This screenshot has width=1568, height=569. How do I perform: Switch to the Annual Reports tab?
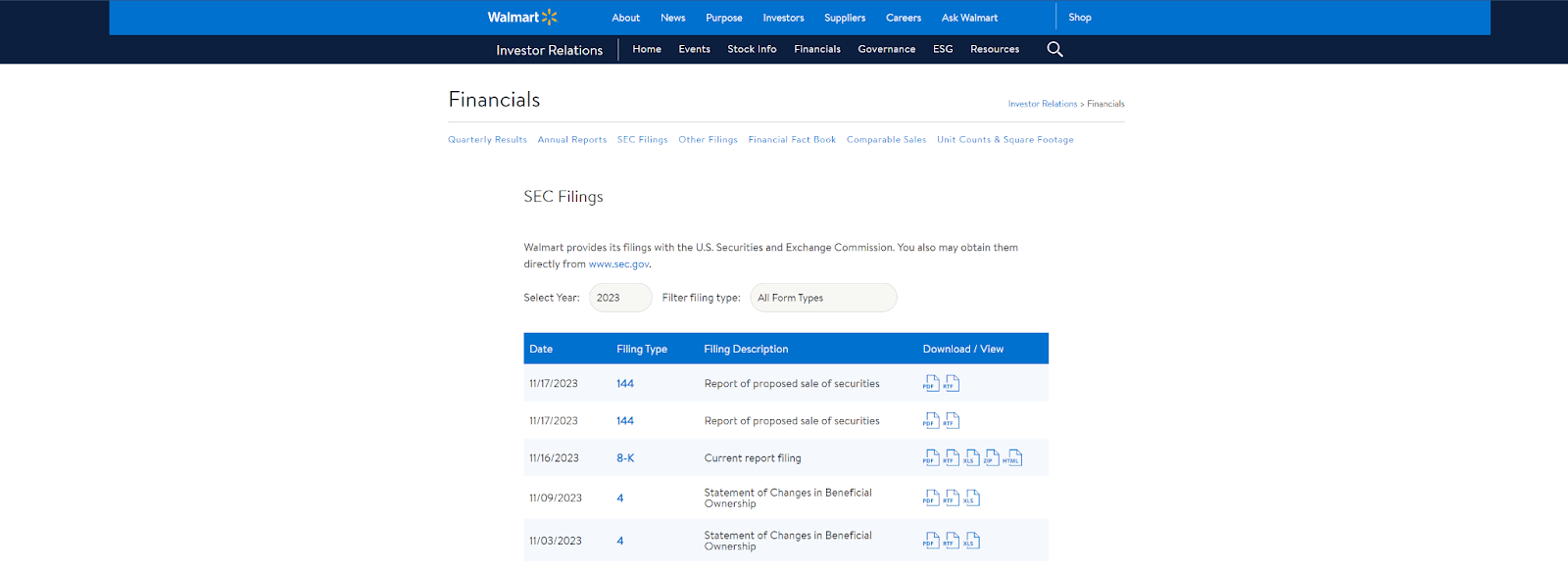(x=571, y=140)
